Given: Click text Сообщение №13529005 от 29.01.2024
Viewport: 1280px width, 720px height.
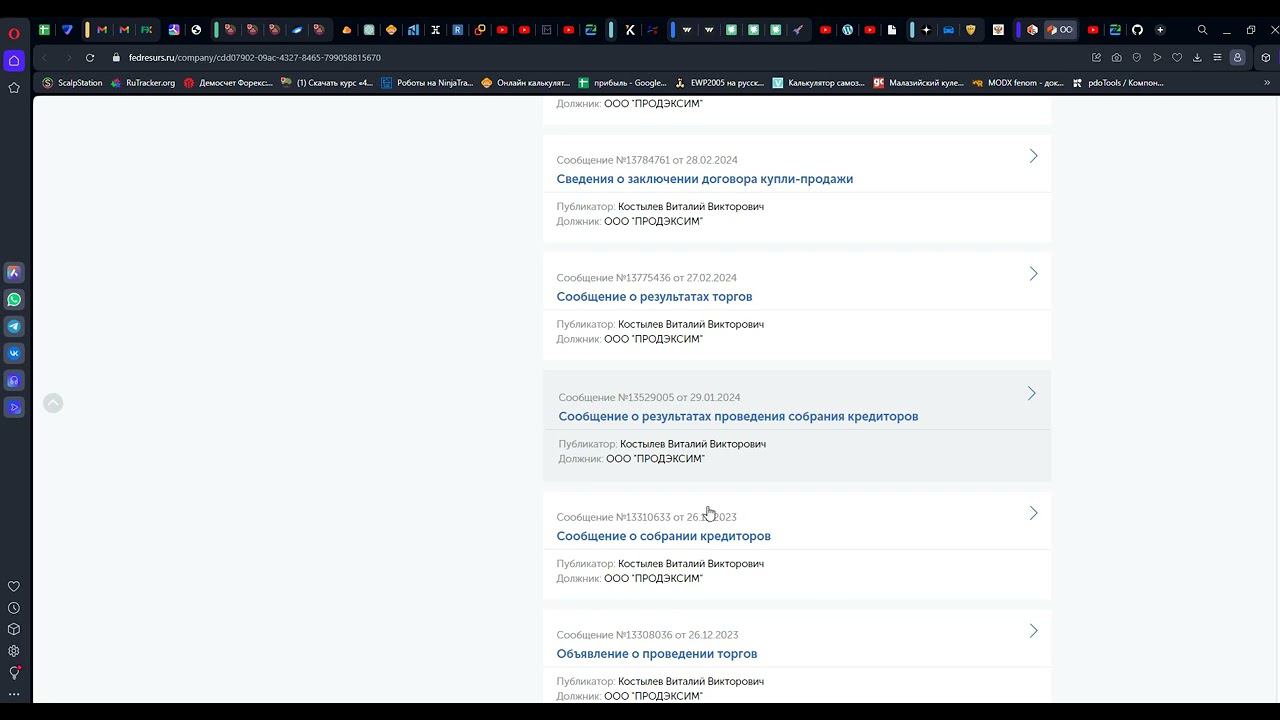Looking at the screenshot, I should [649, 398].
